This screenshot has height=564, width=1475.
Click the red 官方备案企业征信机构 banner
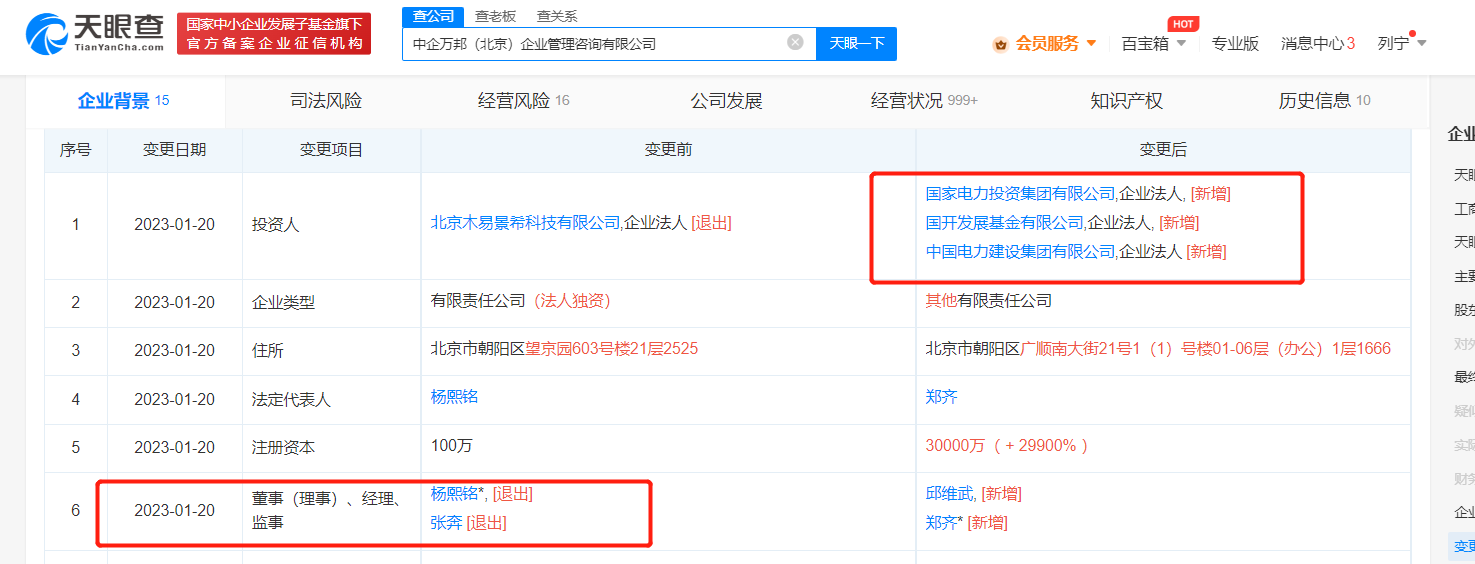click(274, 34)
